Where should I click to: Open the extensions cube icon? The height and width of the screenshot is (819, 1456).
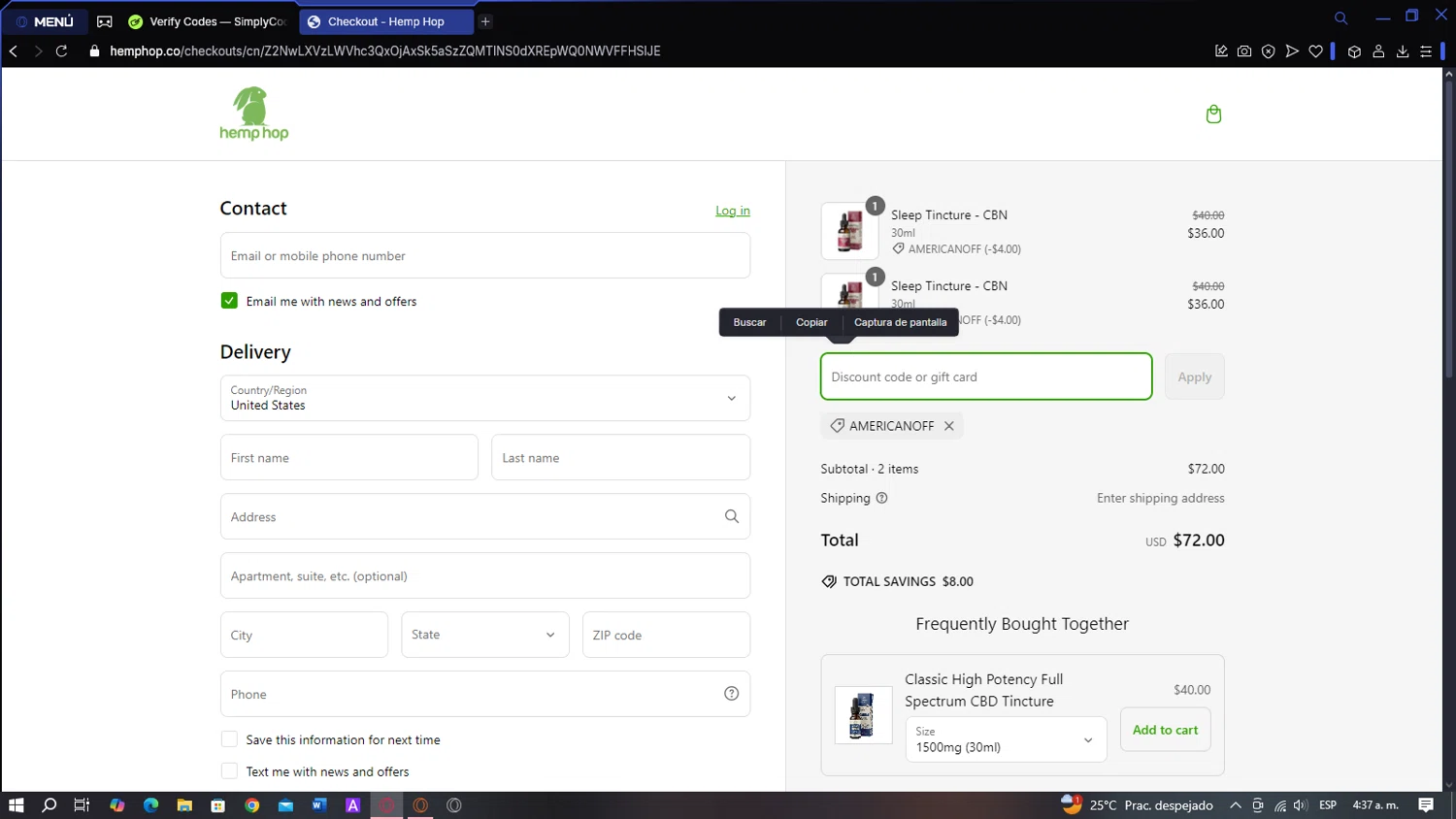click(x=1354, y=51)
